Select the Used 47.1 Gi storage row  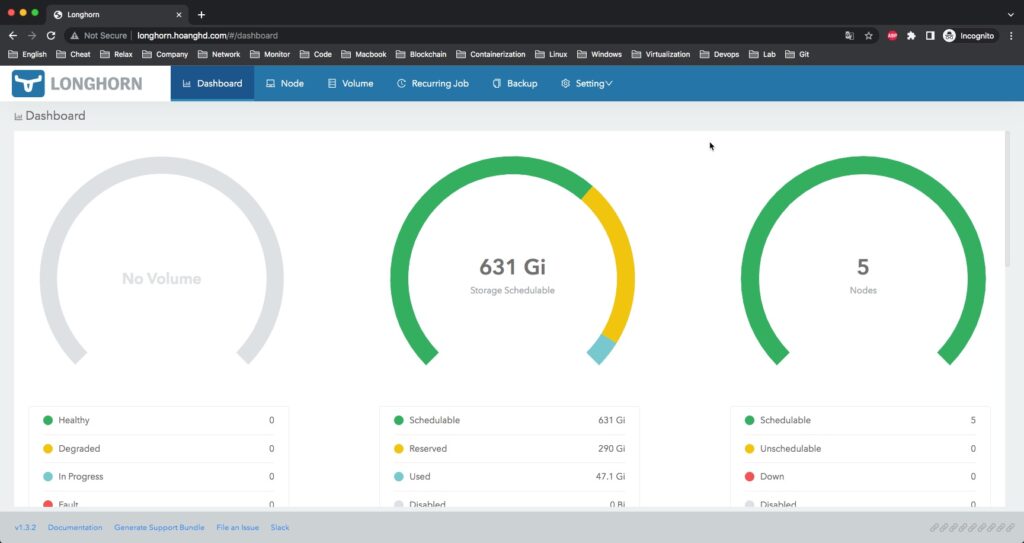pos(509,477)
